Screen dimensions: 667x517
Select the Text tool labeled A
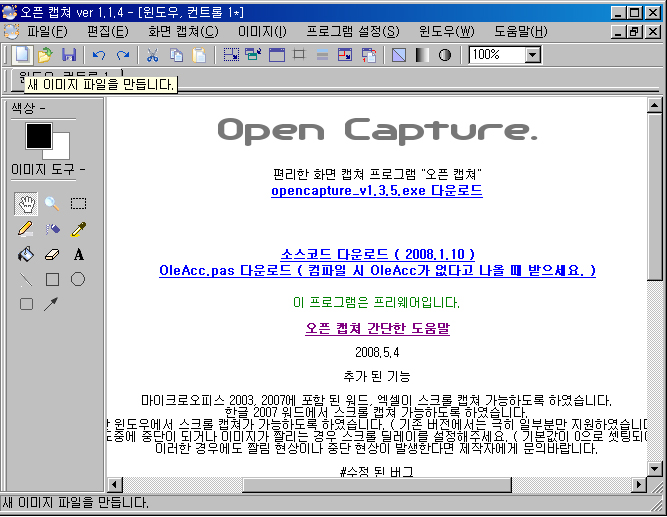[x=79, y=255]
